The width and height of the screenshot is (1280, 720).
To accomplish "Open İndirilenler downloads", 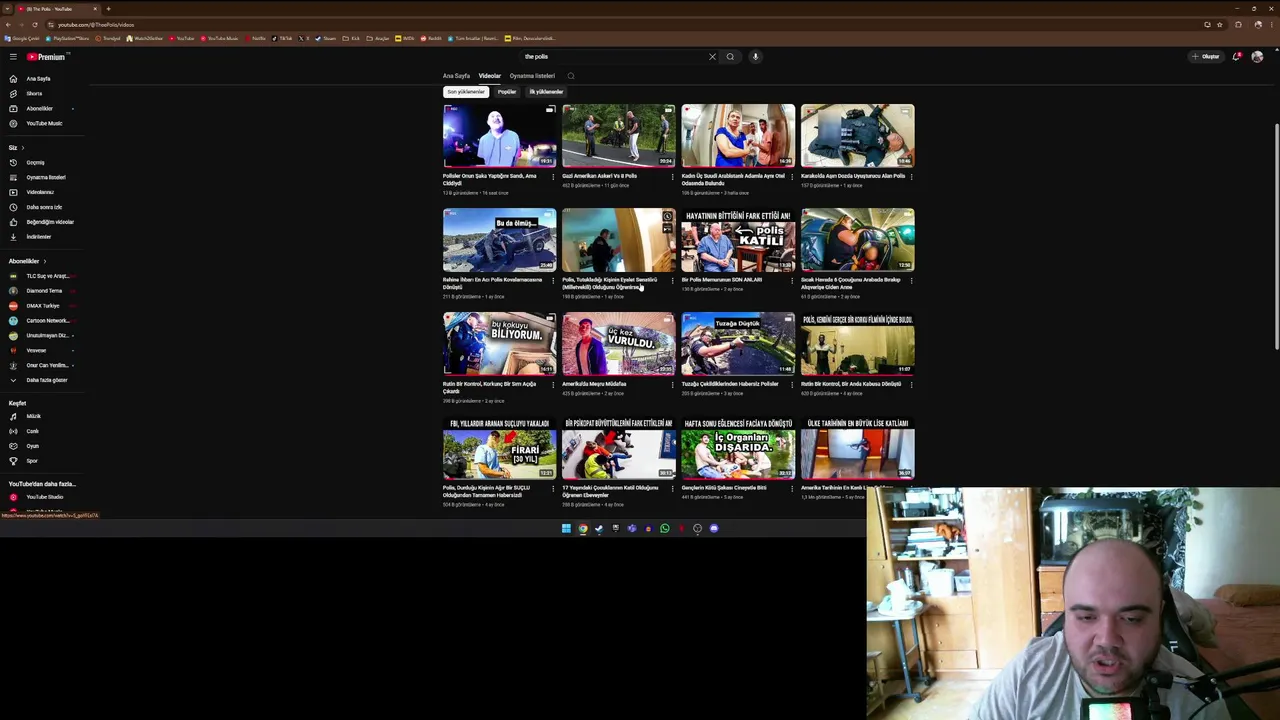I will click(38, 237).
